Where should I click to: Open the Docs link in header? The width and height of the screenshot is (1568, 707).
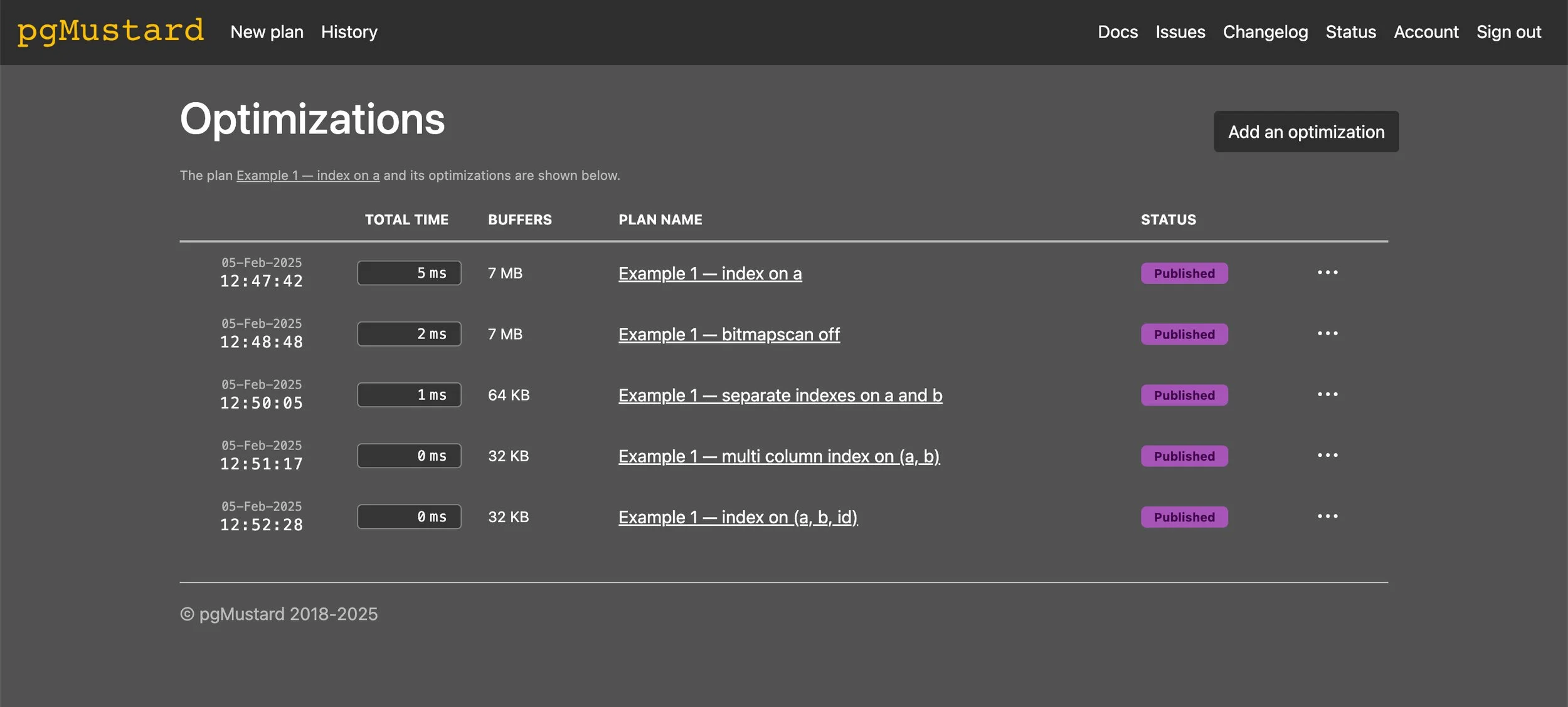[1117, 32]
